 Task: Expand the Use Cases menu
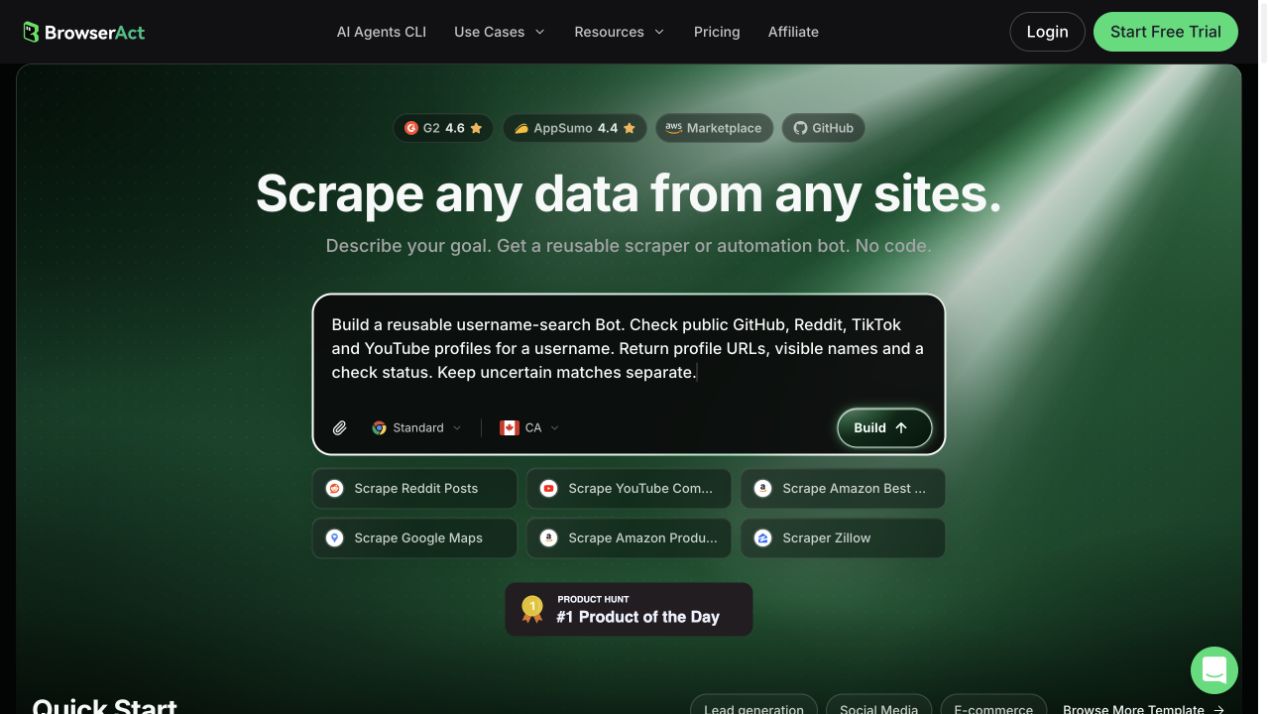[499, 32]
